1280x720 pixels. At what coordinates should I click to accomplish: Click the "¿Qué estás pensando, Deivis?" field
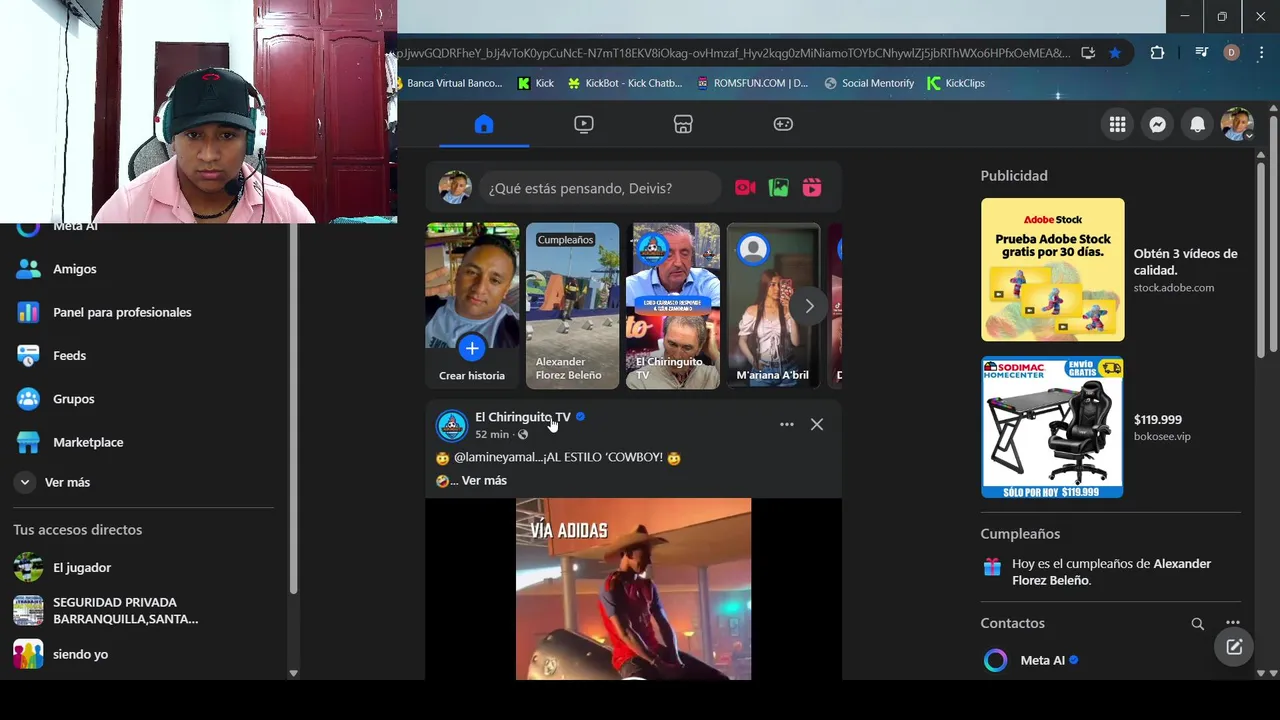(600, 188)
